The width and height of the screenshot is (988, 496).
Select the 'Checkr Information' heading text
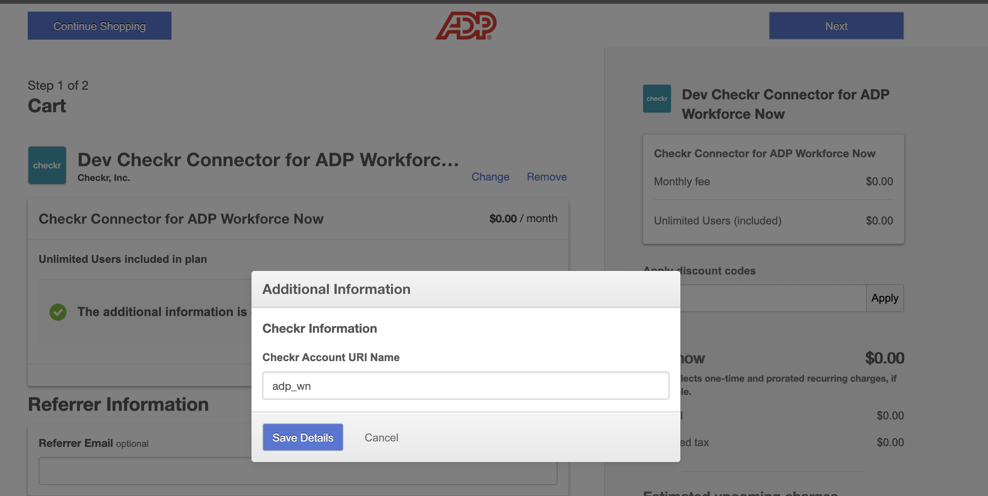pos(319,328)
